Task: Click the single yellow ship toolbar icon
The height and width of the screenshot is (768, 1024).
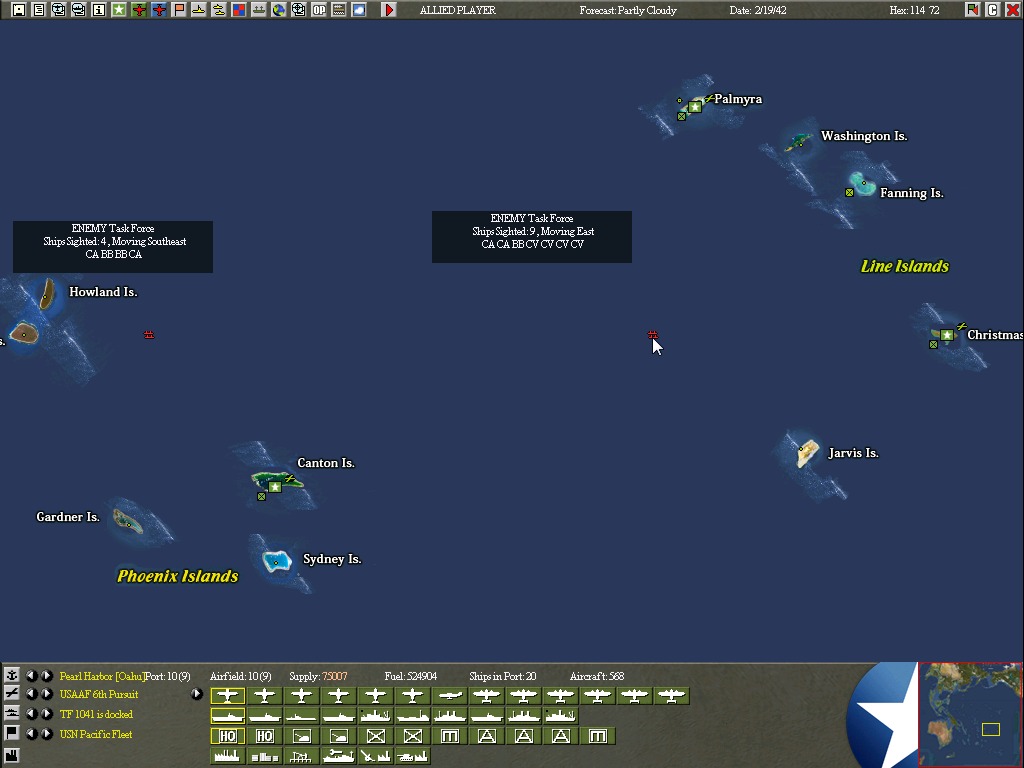Action: [x=199, y=10]
